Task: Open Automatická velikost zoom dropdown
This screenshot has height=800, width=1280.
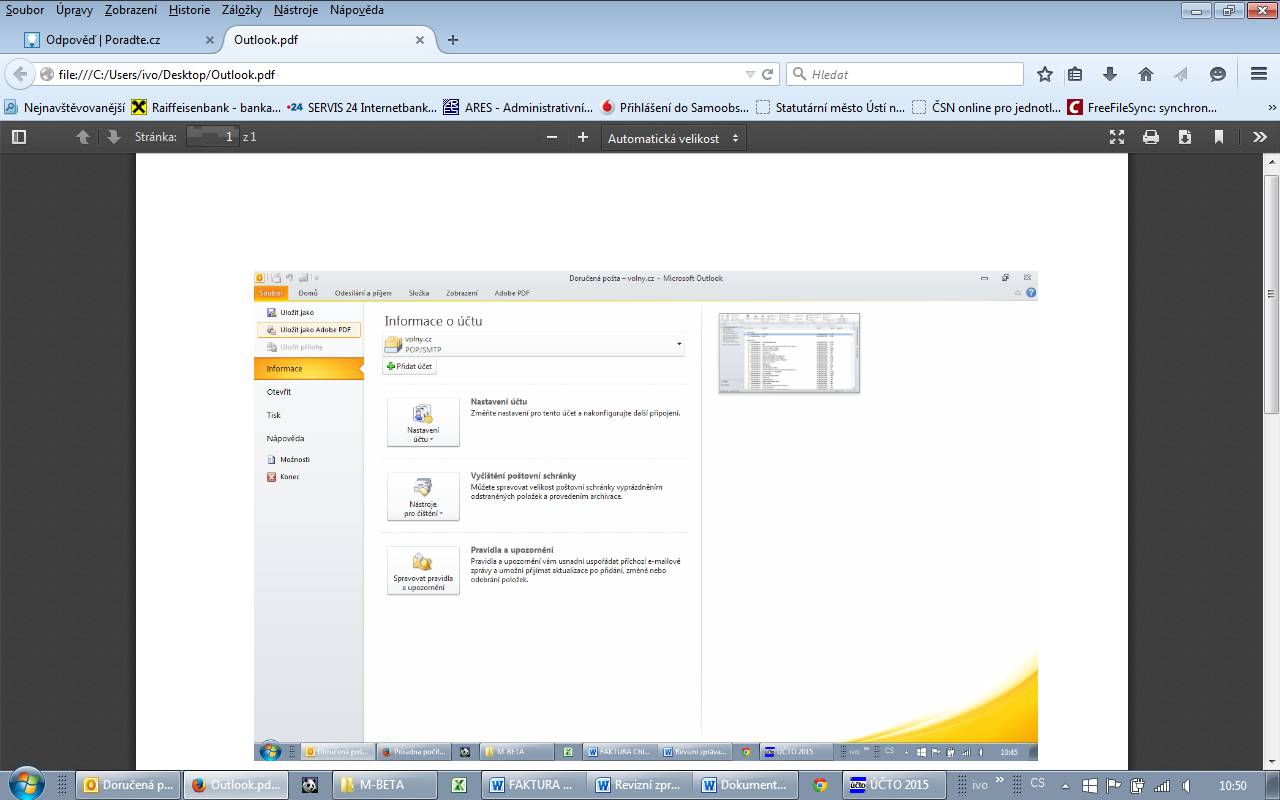Action: point(673,138)
